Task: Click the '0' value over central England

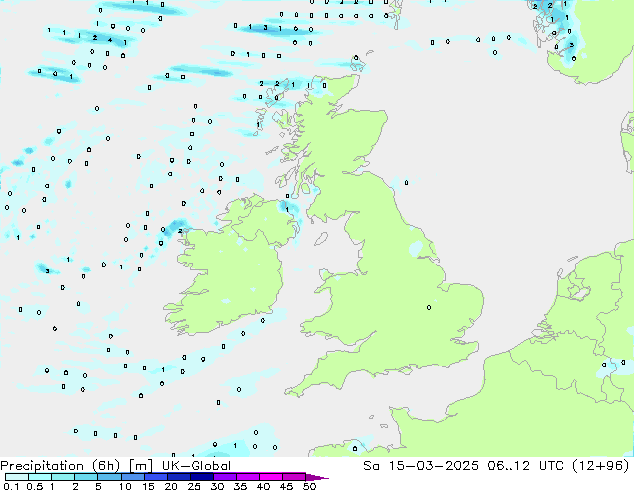Action: point(429,308)
